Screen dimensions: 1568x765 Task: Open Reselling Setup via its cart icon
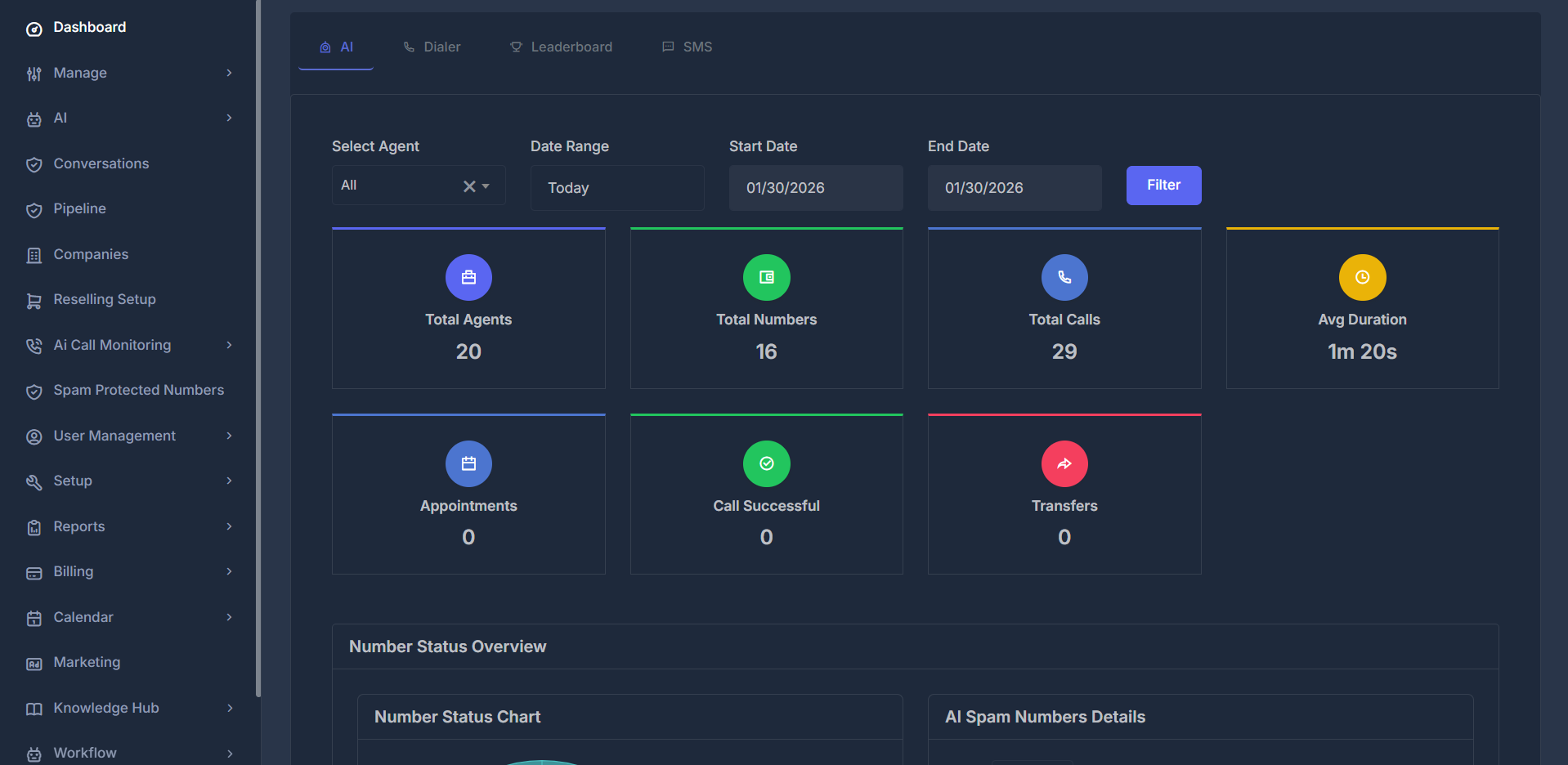tap(34, 301)
